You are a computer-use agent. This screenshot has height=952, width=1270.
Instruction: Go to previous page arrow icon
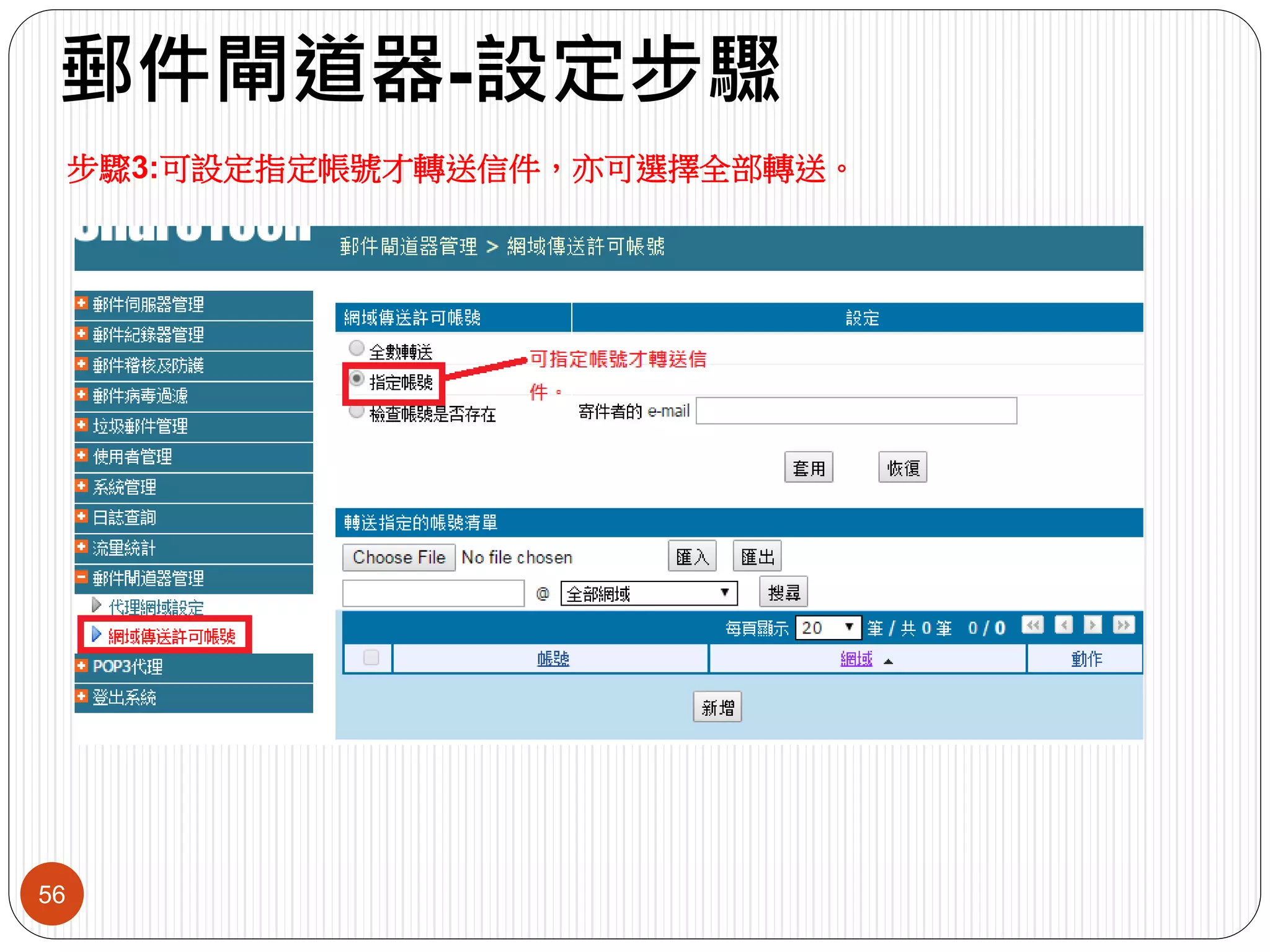[1064, 625]
